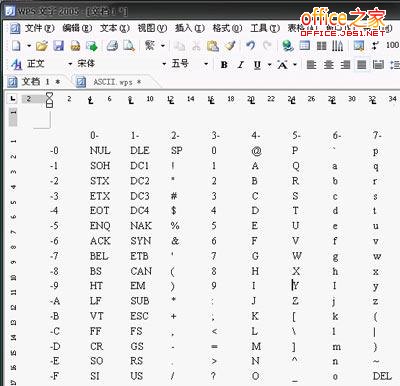Save document with the floppy disk icon

click(x=58, y=46)
